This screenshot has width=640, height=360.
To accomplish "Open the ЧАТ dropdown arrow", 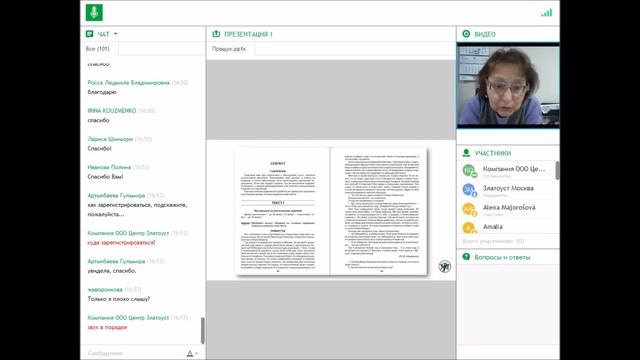I will pos(116,34).
